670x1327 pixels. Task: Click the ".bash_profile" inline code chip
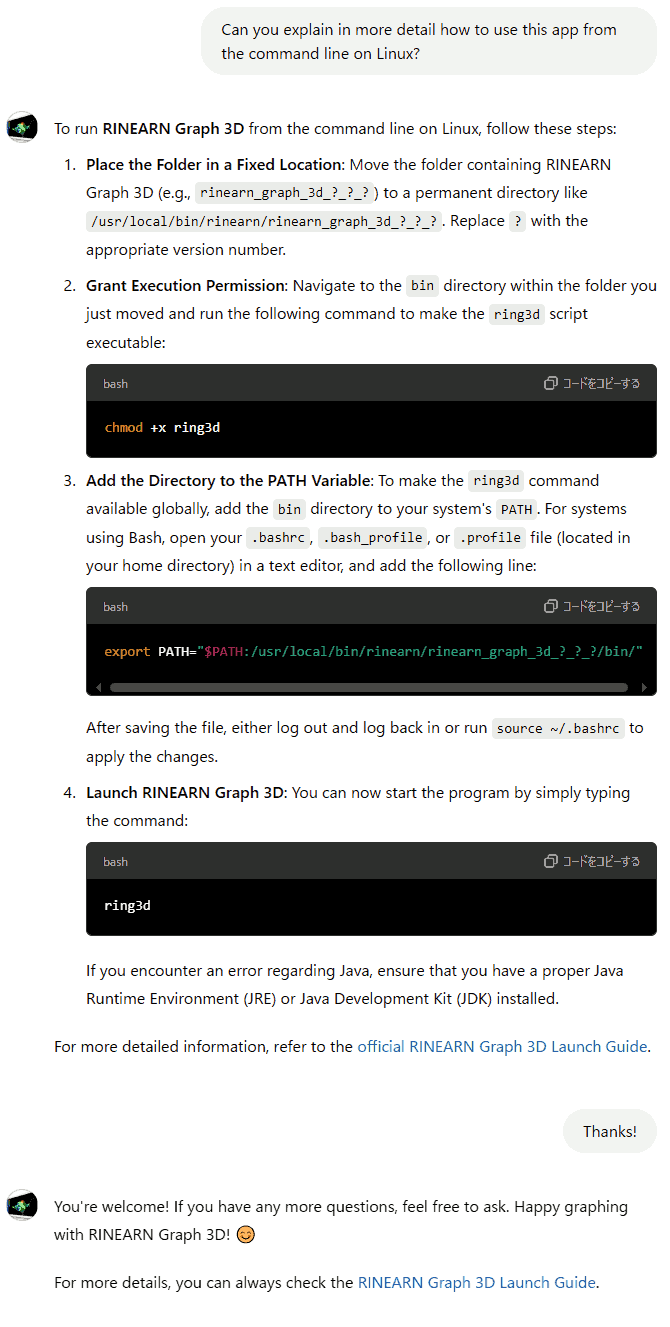(373, 537)
